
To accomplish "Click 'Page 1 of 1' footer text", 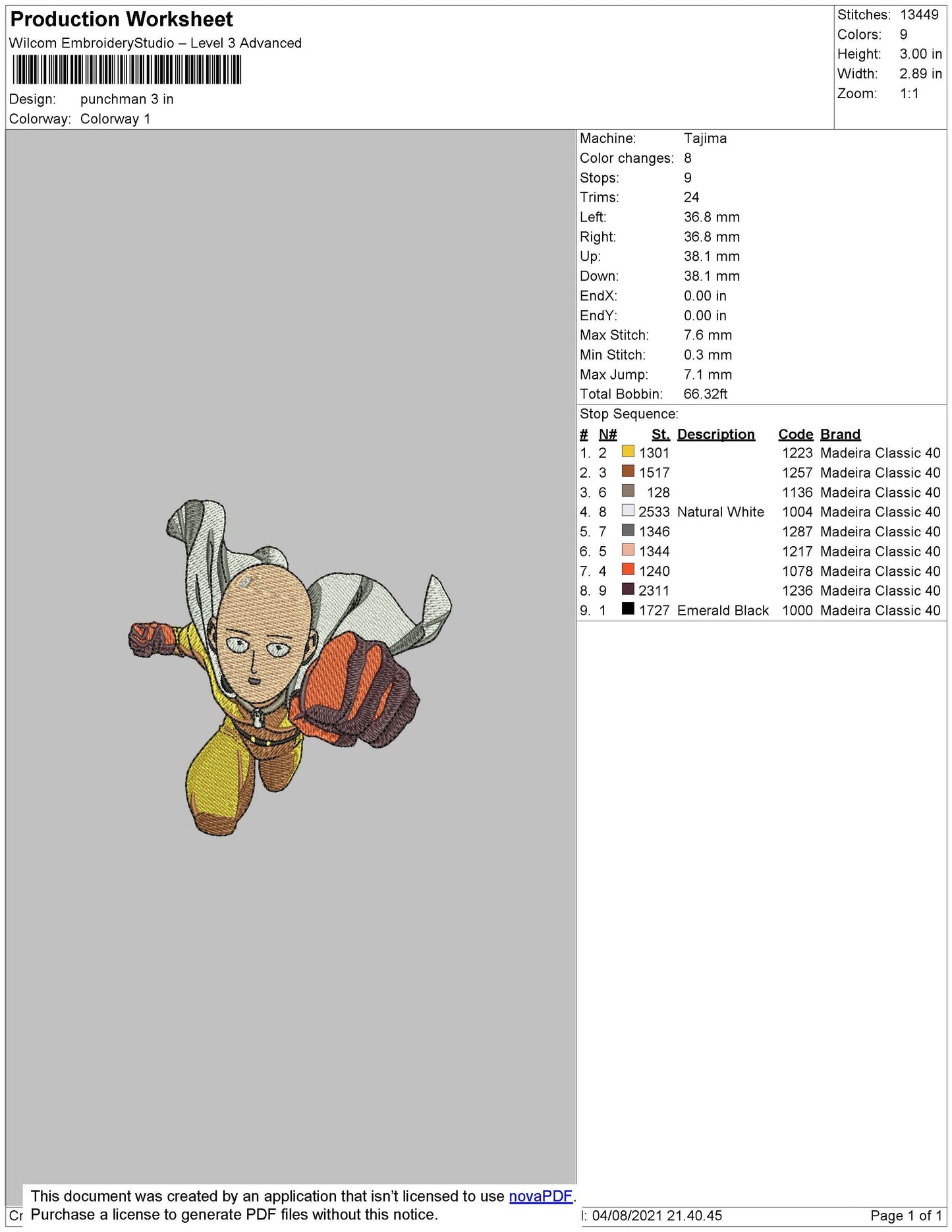I will point(906,1216).
